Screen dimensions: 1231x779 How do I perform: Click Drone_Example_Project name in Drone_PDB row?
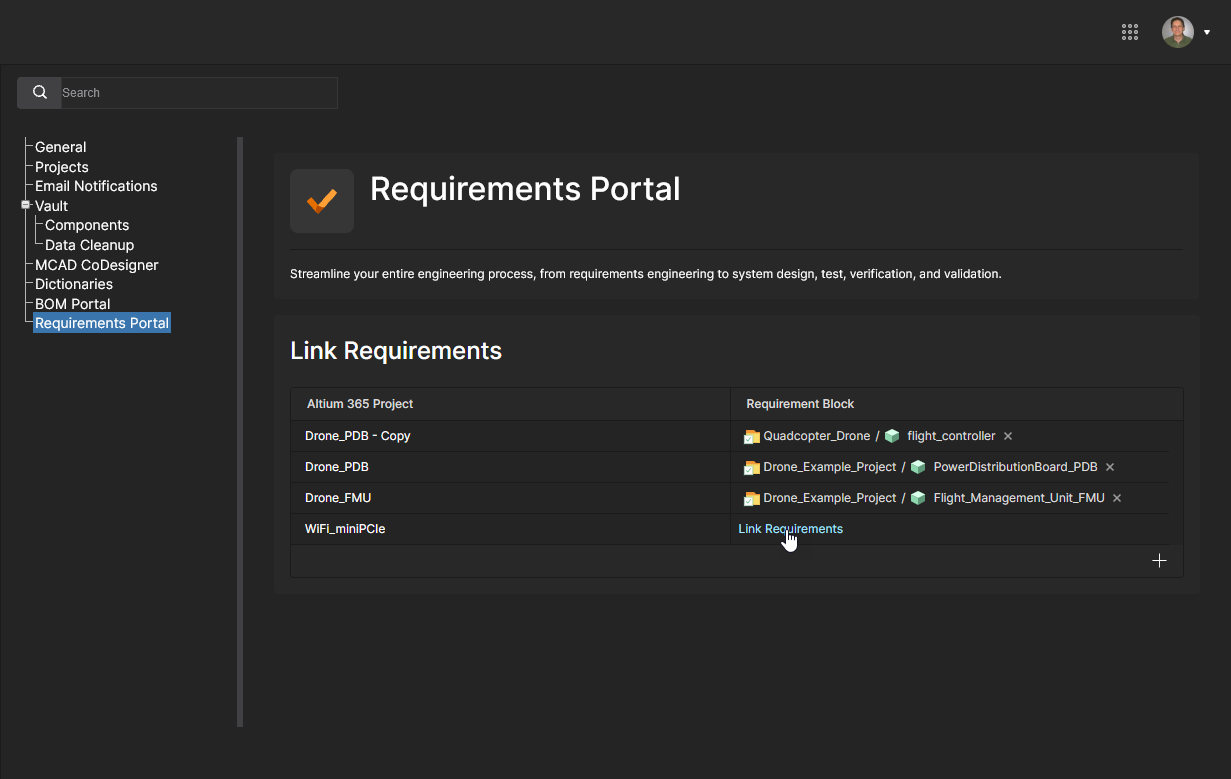pyautogui.click(x=830, y=467)
